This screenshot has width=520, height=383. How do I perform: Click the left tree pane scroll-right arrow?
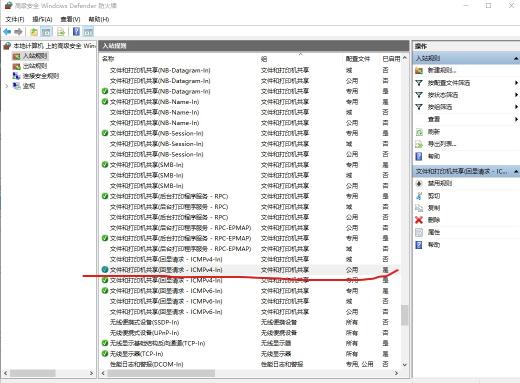[x=91, y=373]
